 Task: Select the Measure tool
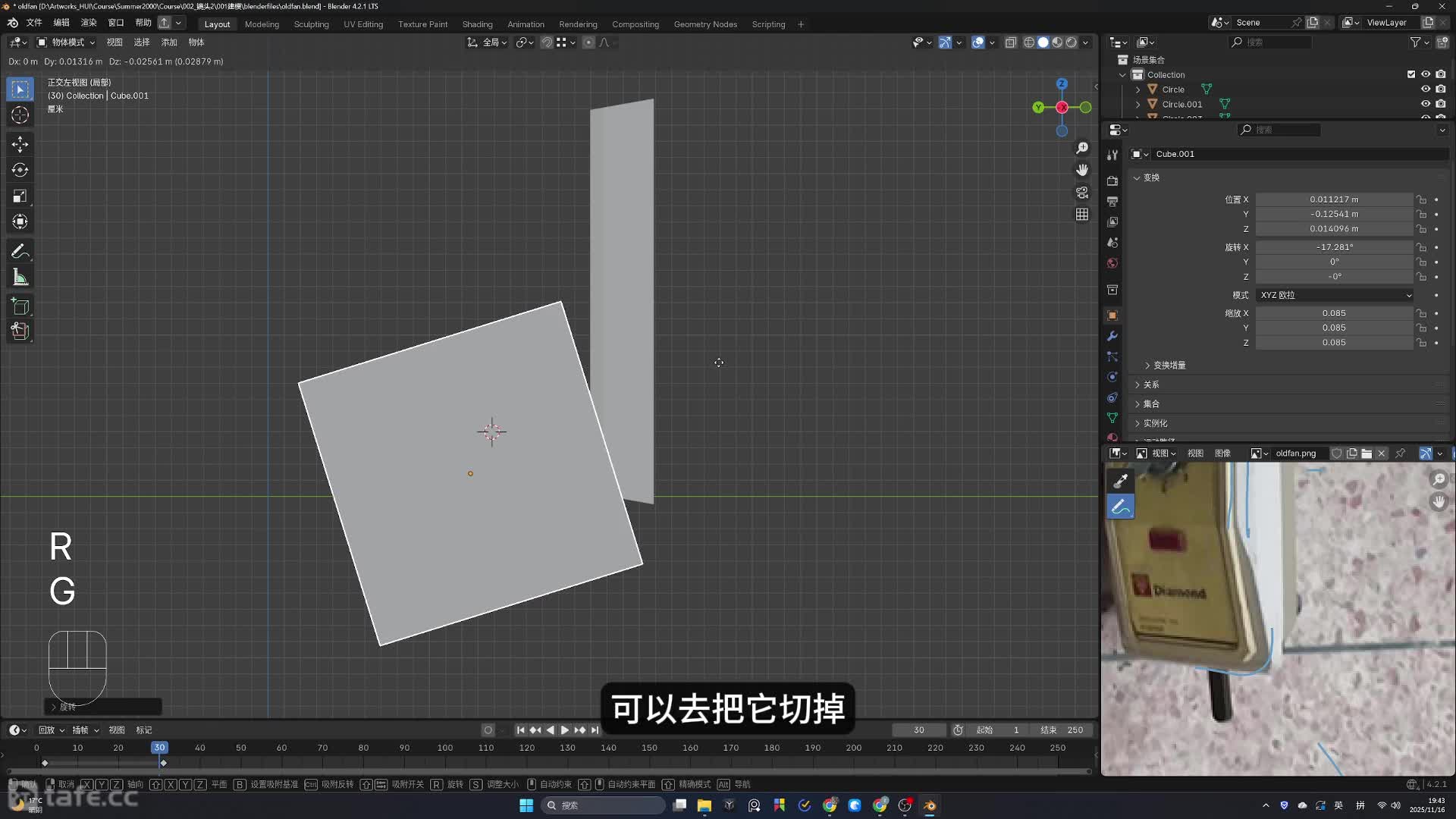pos(20,278)
